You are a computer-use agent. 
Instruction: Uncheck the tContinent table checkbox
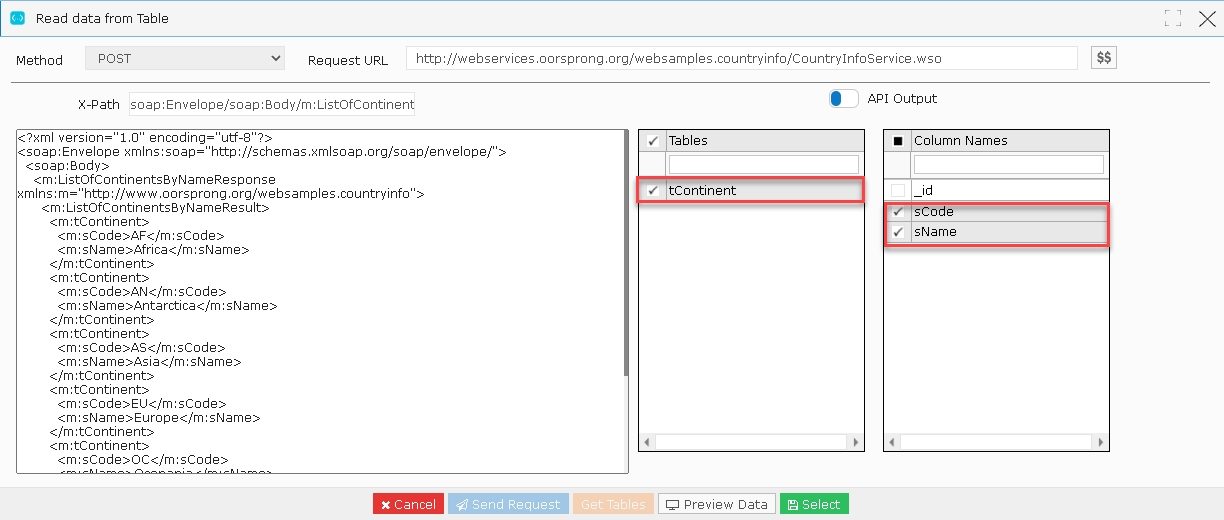[x=653, y=190]
